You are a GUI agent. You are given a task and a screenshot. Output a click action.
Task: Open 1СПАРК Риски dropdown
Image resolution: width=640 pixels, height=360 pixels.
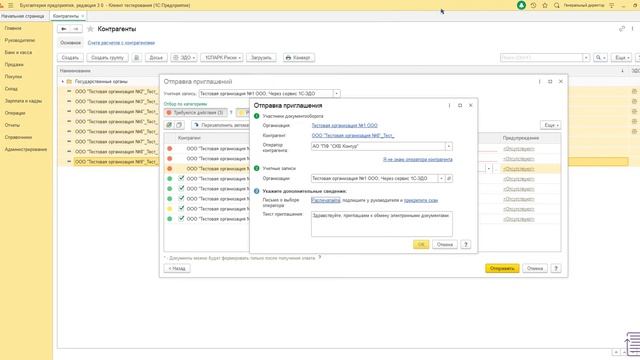pos(222,58)
